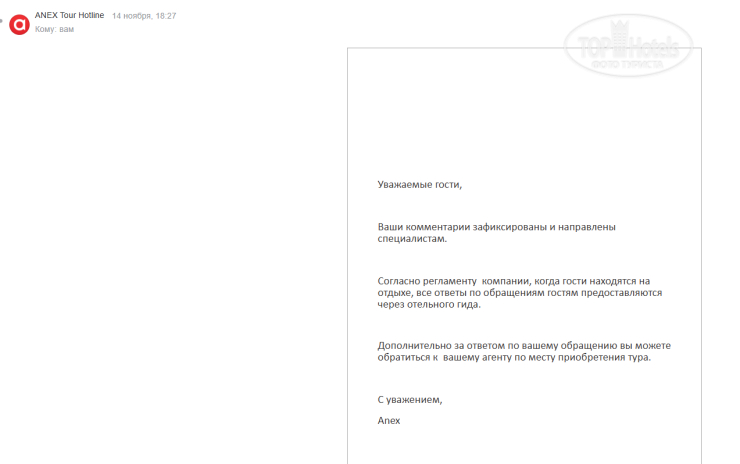Click the line starting Согласно регламенту компании
Viewport: 740px width, 464px height.
[513, 281]
